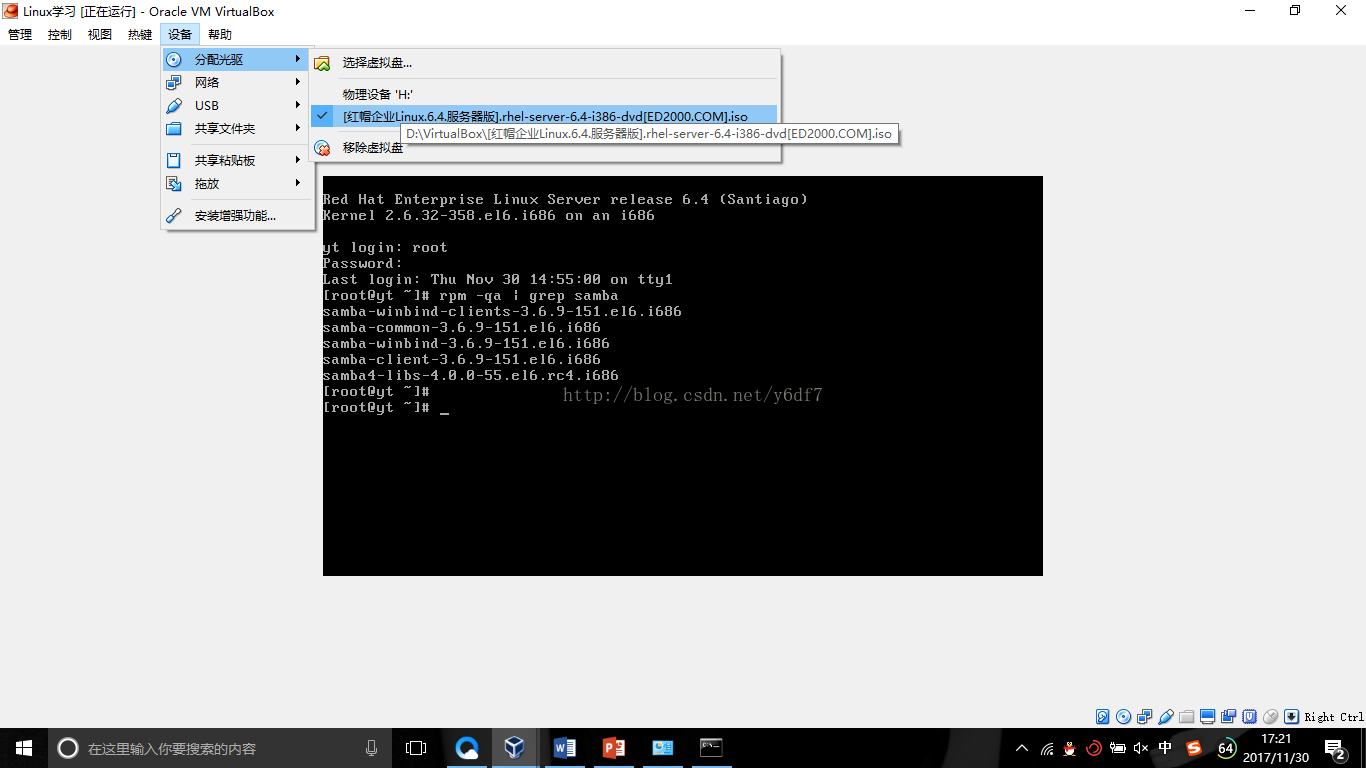Choose 安装增强功能... from the devices menu
Screen dimensions: 1366x768
pyautogui.click(x=237, y=216)
